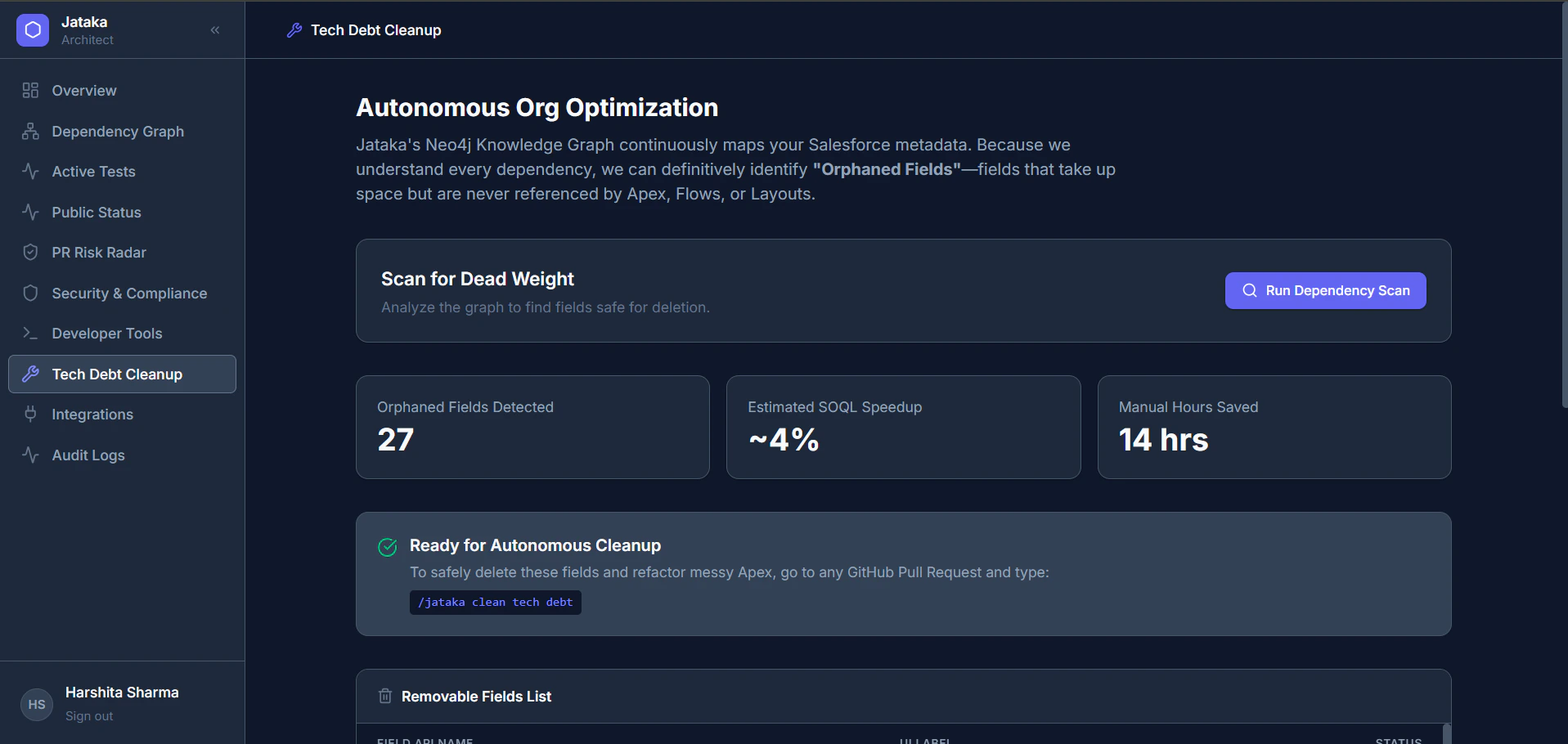This screenshot has height=744, width=1568.
Task: Click the Ready for Autonomous Cleanup heading
Action: [x=535, y=545]
